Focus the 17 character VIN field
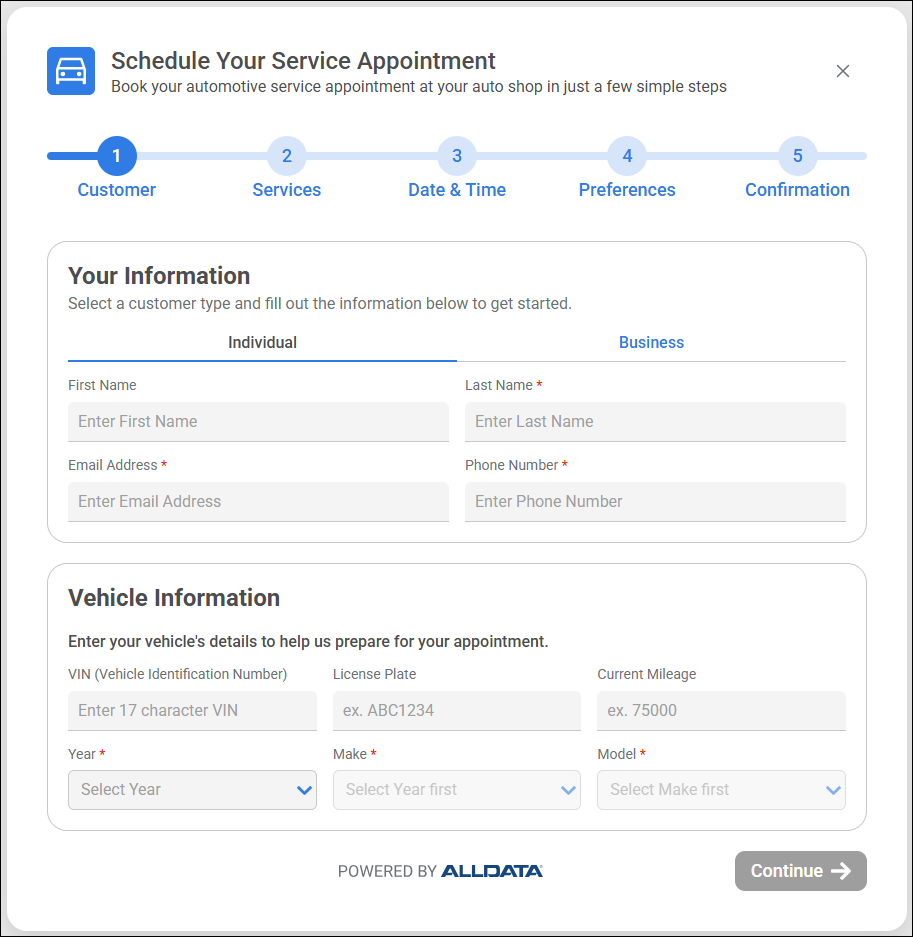 [x=192, y=711]
